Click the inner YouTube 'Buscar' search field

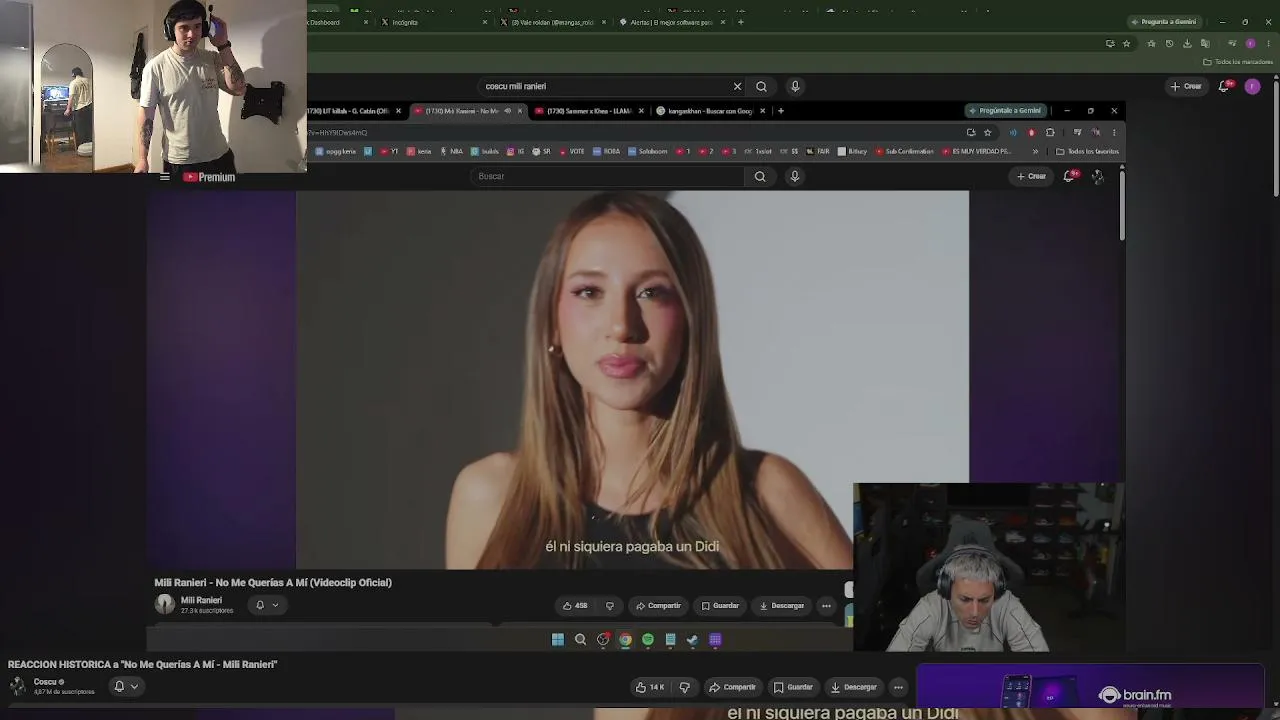[607, 176]
